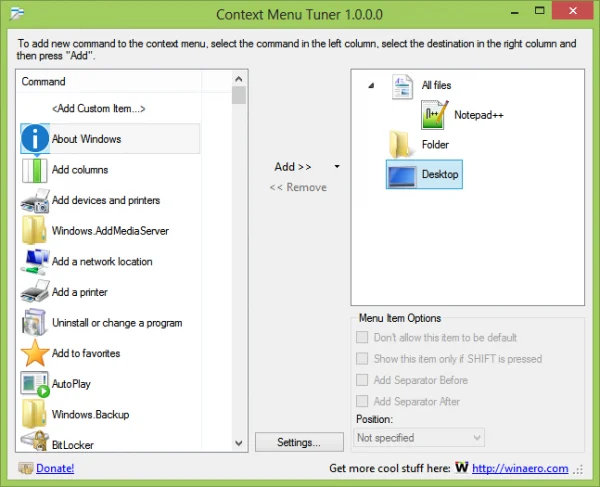Click the BitLocker padlock icon
This screenshot has height=487, width=600.
point(35,442)
